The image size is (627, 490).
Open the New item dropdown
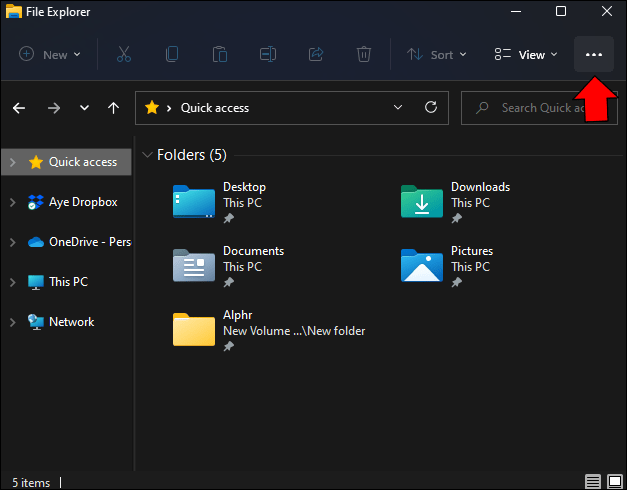pyautogui.click(x=50, y=55)
